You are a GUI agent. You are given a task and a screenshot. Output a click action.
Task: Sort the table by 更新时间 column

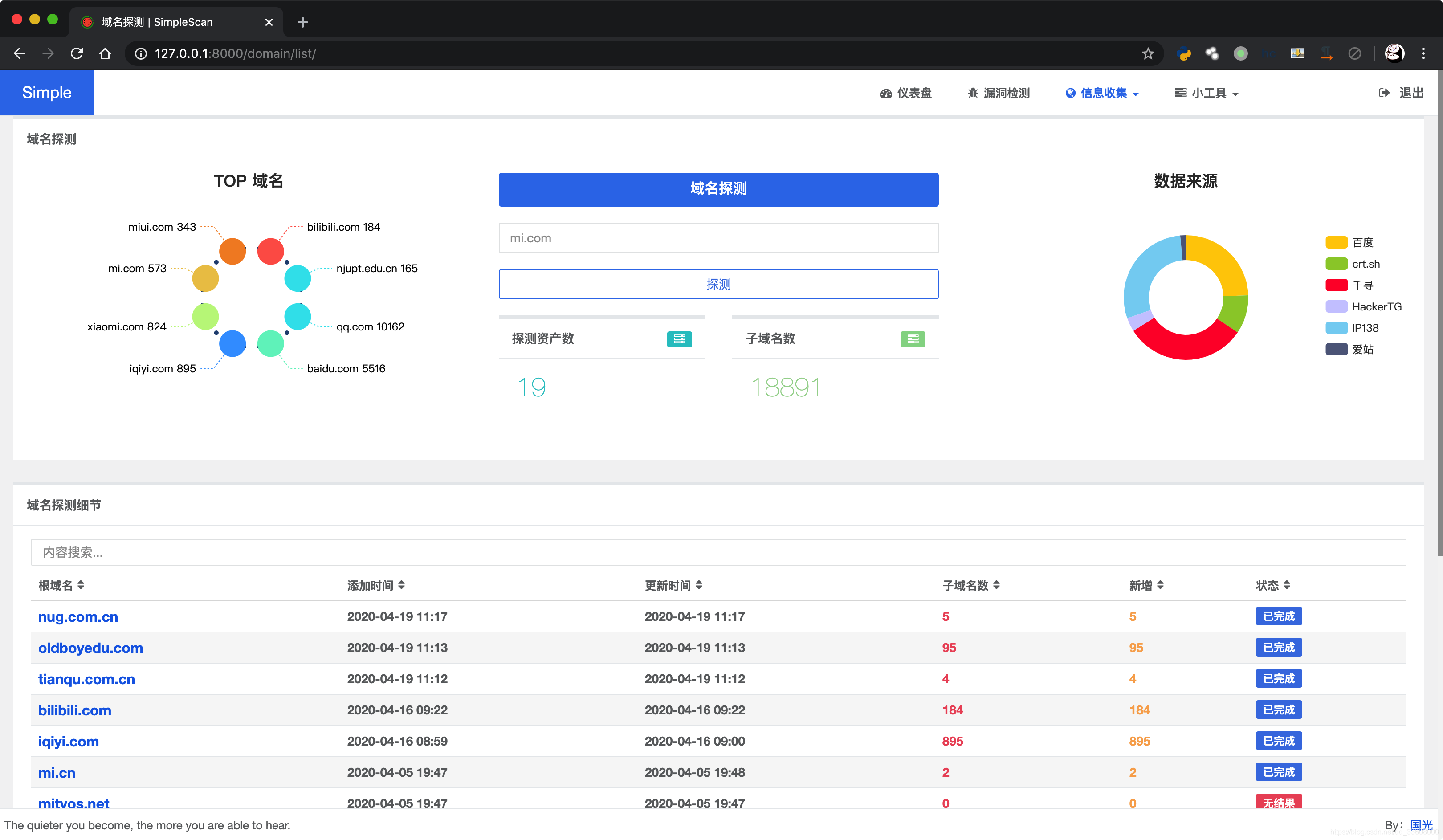pyautogui.click(x=673, y=585)
